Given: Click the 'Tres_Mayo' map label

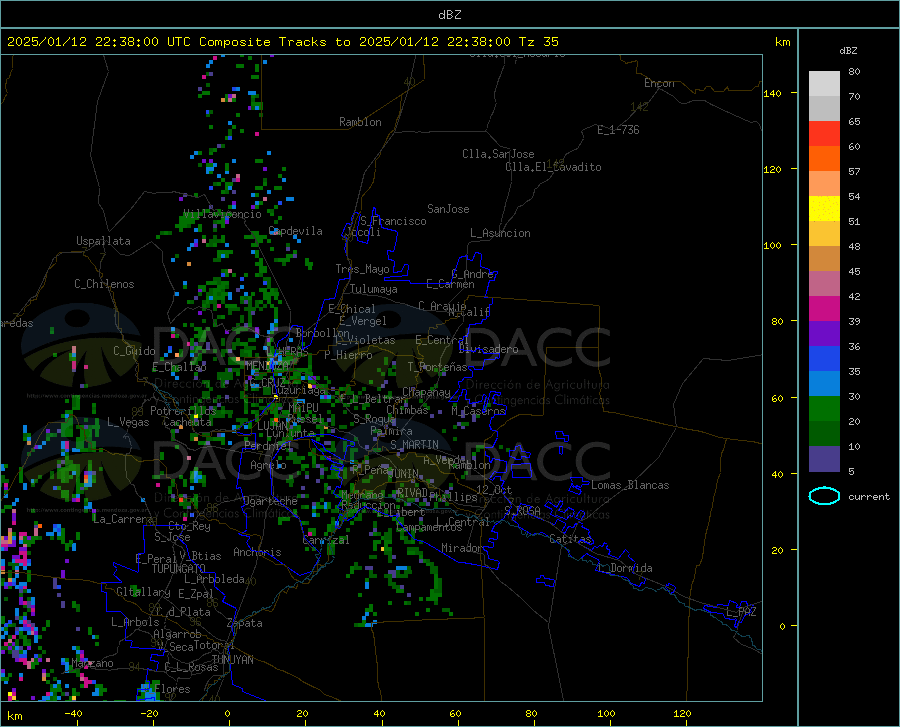Looking at the screenshot, I should [362, 269].
